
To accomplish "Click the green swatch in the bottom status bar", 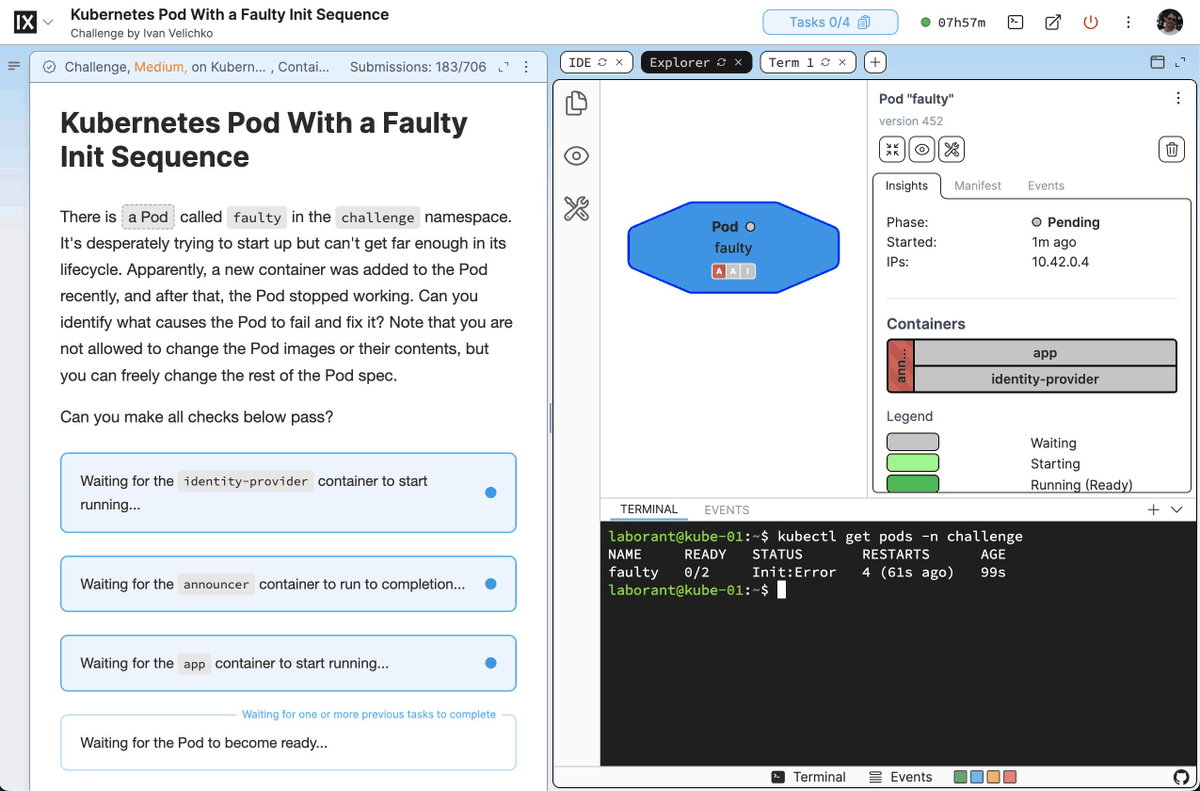I will 960,776.
